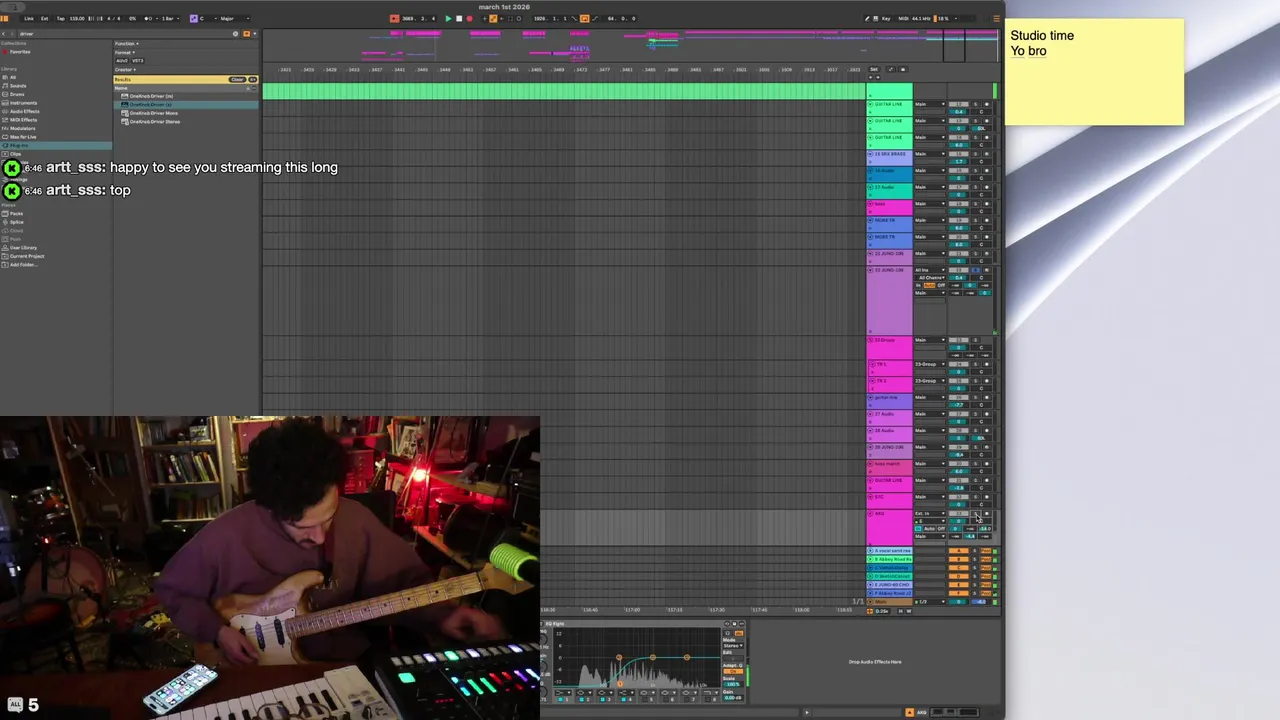Select Modulators in the browser library
Viewport: 1280px width, 720px height.
point(22,128)
